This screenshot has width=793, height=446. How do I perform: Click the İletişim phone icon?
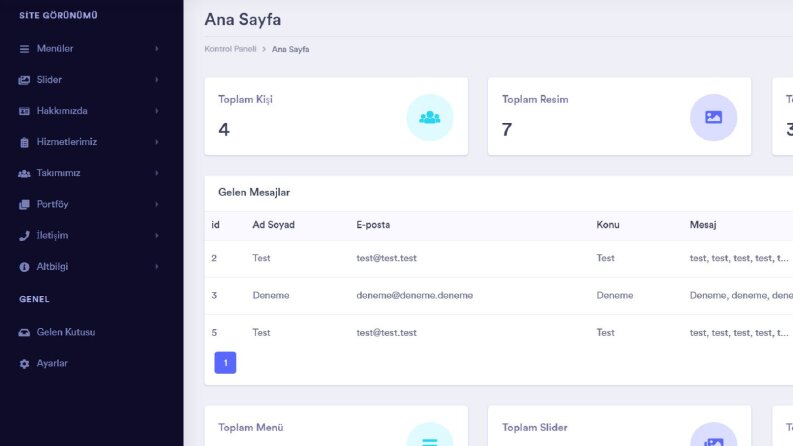coord(24,236)
